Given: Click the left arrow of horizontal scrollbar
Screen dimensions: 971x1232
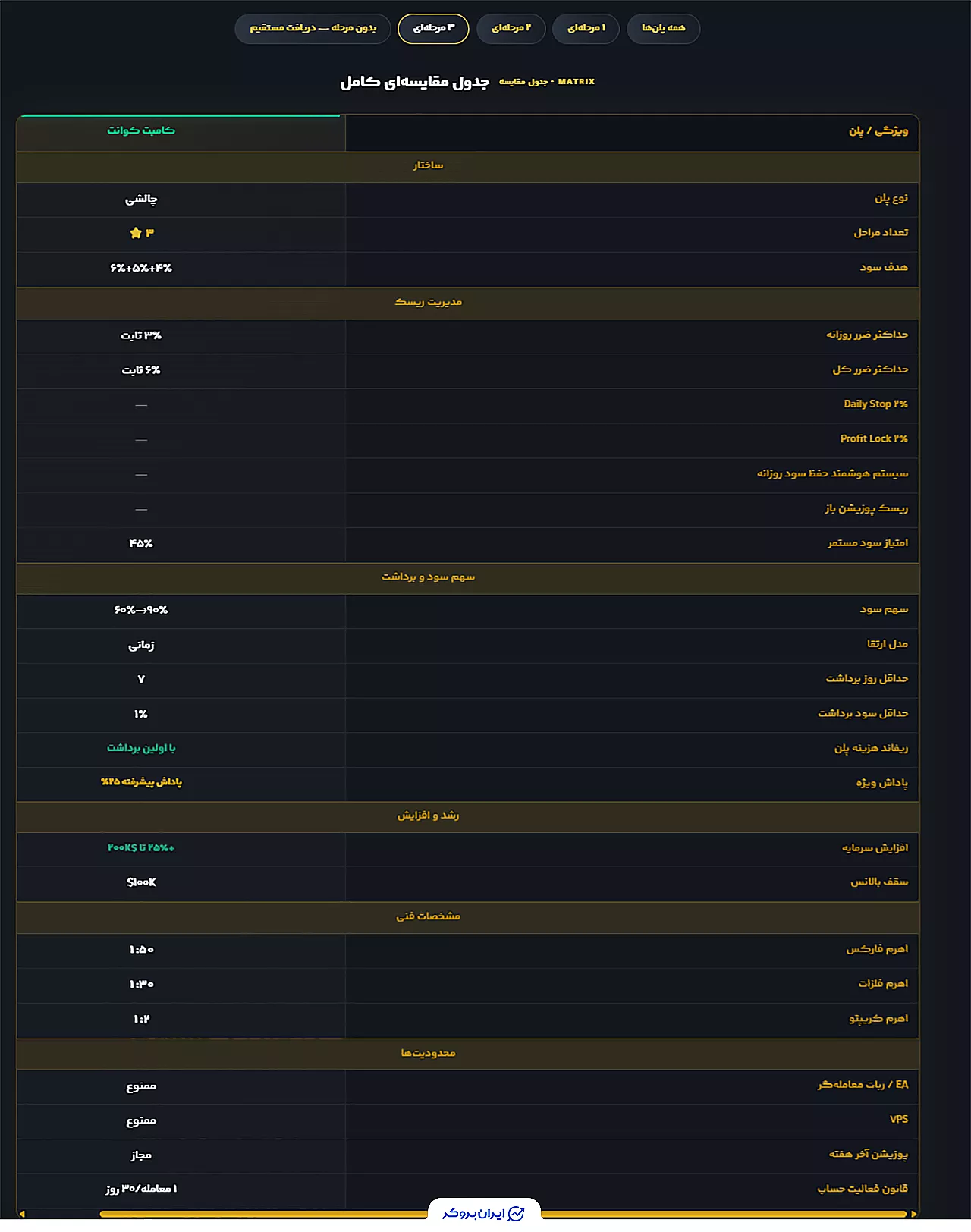Looking at the screenshot, I should [22, 1214].
